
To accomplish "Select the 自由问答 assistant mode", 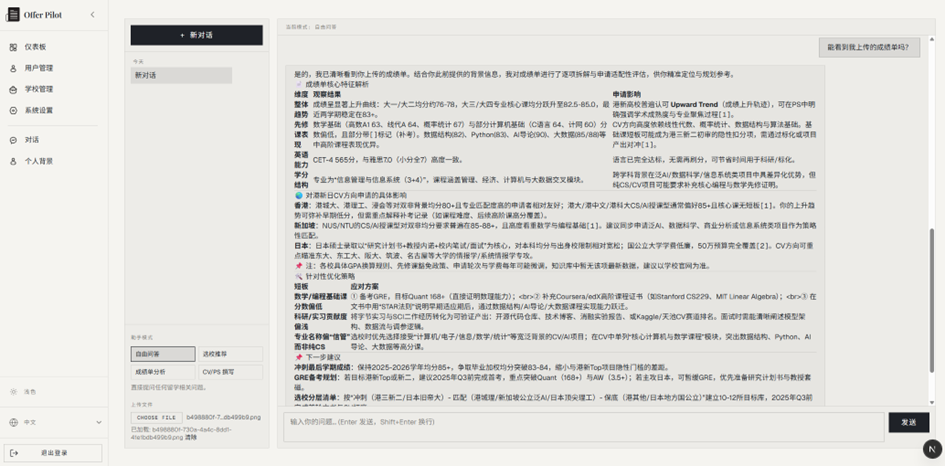I will (x=163, y=354).
